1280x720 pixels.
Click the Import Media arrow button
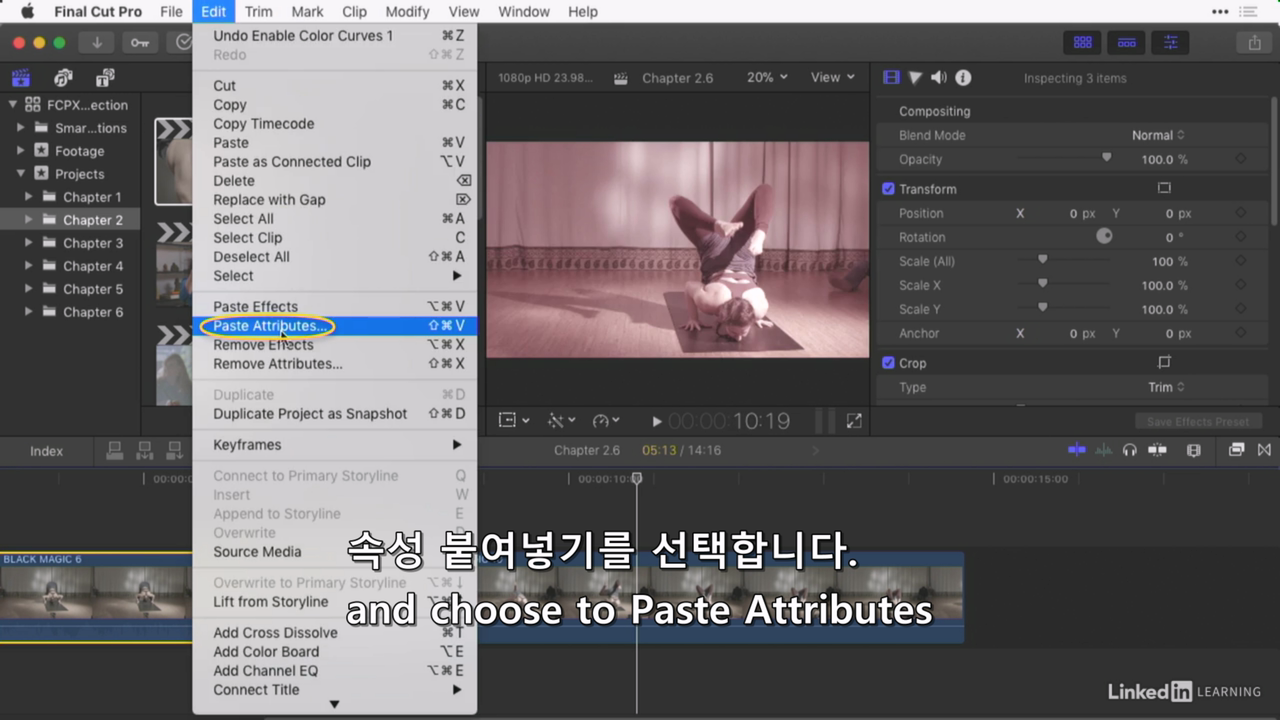point(97,42)
